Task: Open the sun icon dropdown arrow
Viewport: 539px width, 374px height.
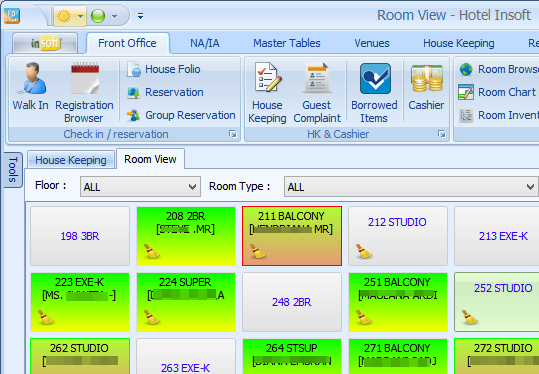Action: (80, 16)
